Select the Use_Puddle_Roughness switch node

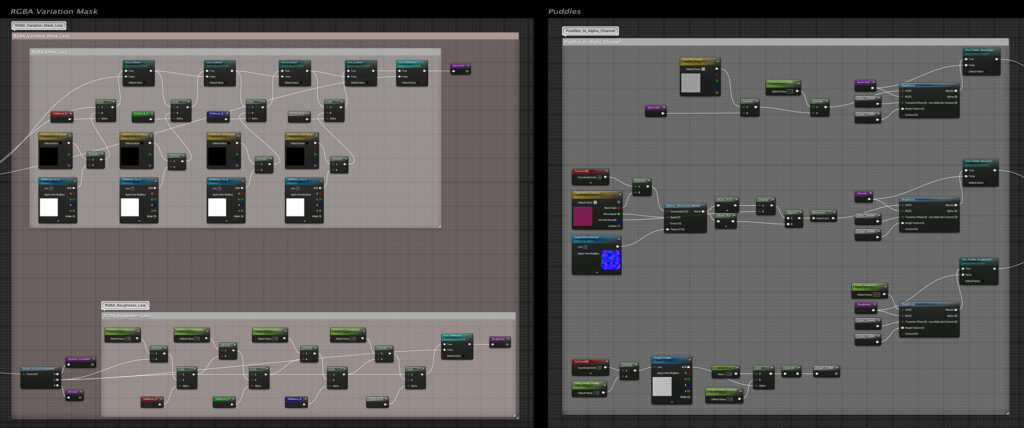(x=979, y=271)
